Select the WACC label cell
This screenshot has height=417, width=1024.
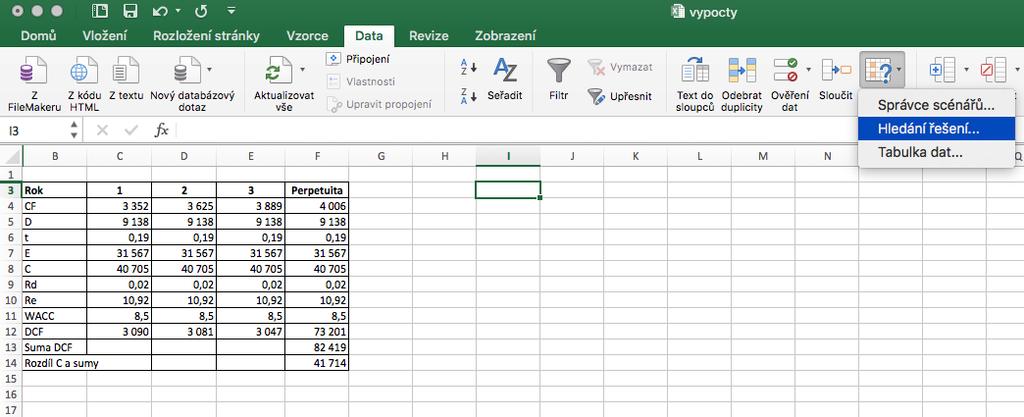click(54, 315)
